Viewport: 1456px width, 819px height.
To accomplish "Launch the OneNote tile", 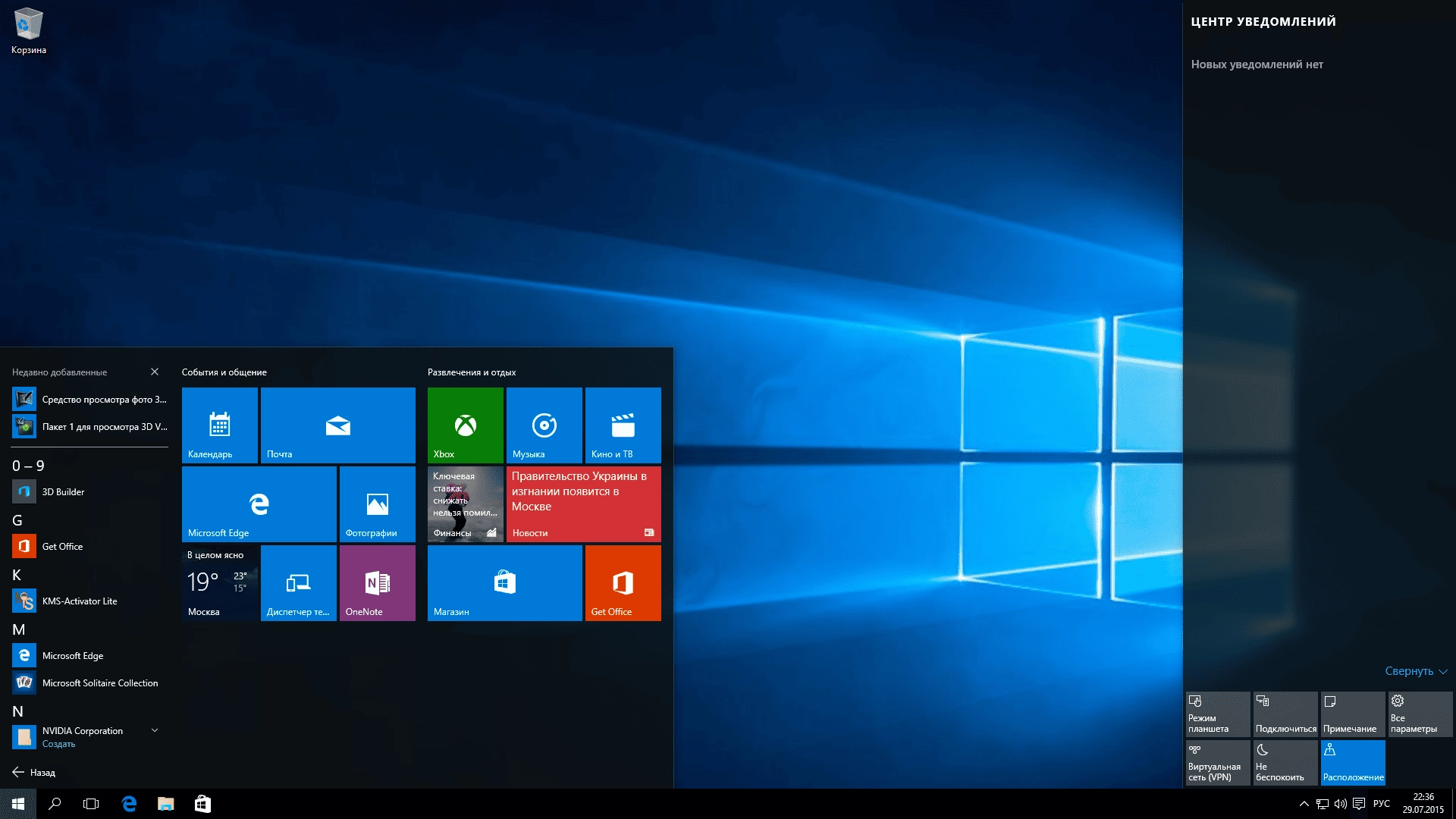I will [378, 583].
